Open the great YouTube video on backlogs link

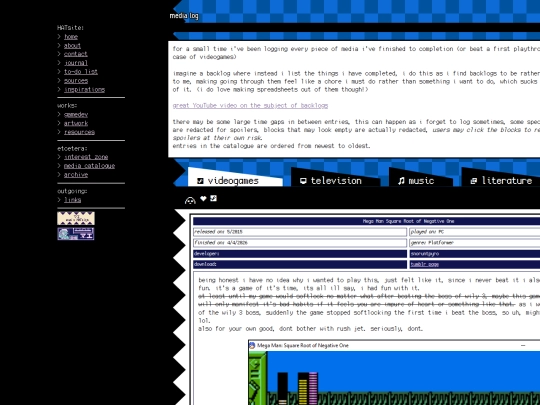pos(250,105)
